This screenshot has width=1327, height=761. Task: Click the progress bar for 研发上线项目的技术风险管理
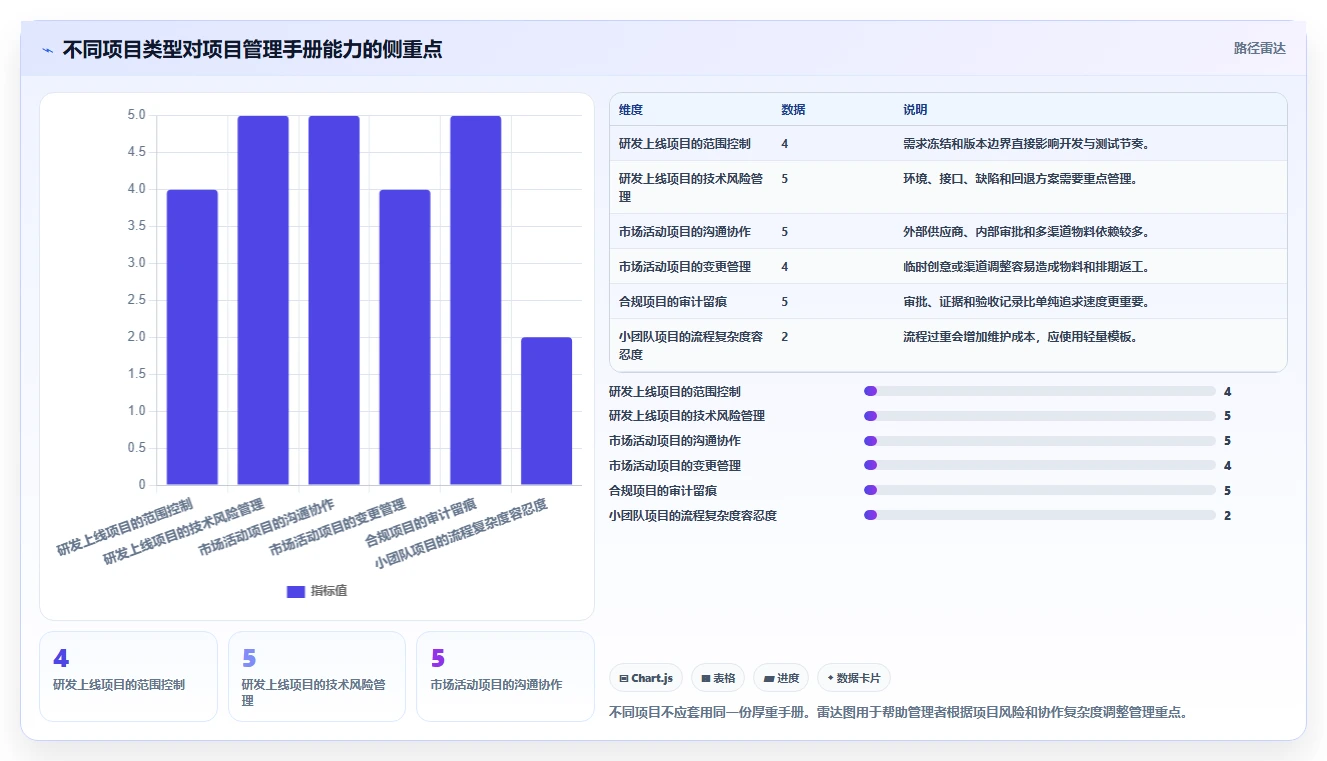pos(1040,416)
